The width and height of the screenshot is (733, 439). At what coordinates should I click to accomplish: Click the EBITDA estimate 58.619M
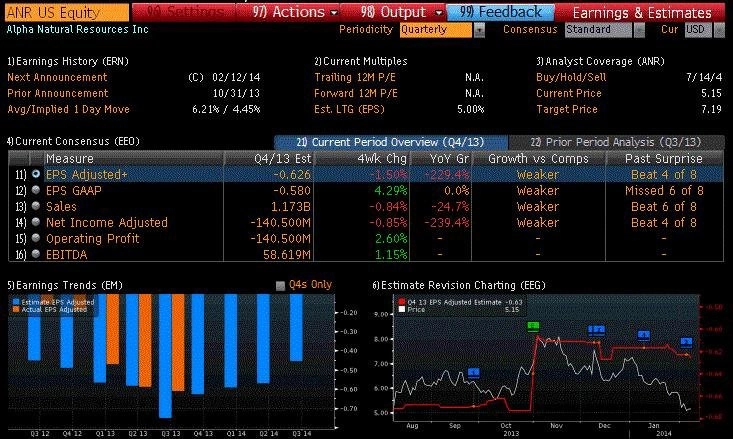point(285,254)
